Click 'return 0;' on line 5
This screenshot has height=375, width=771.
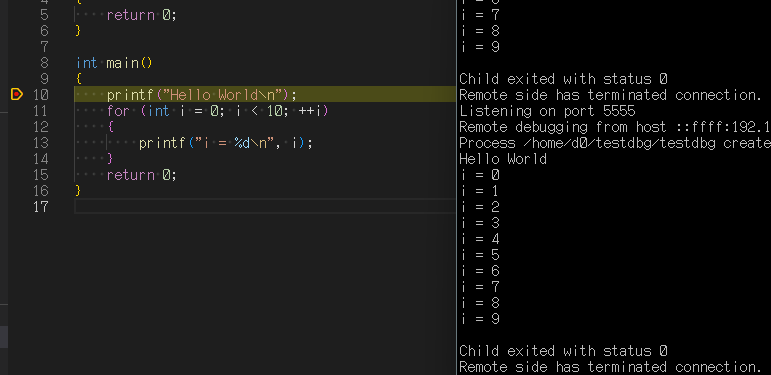coord(142,15)
